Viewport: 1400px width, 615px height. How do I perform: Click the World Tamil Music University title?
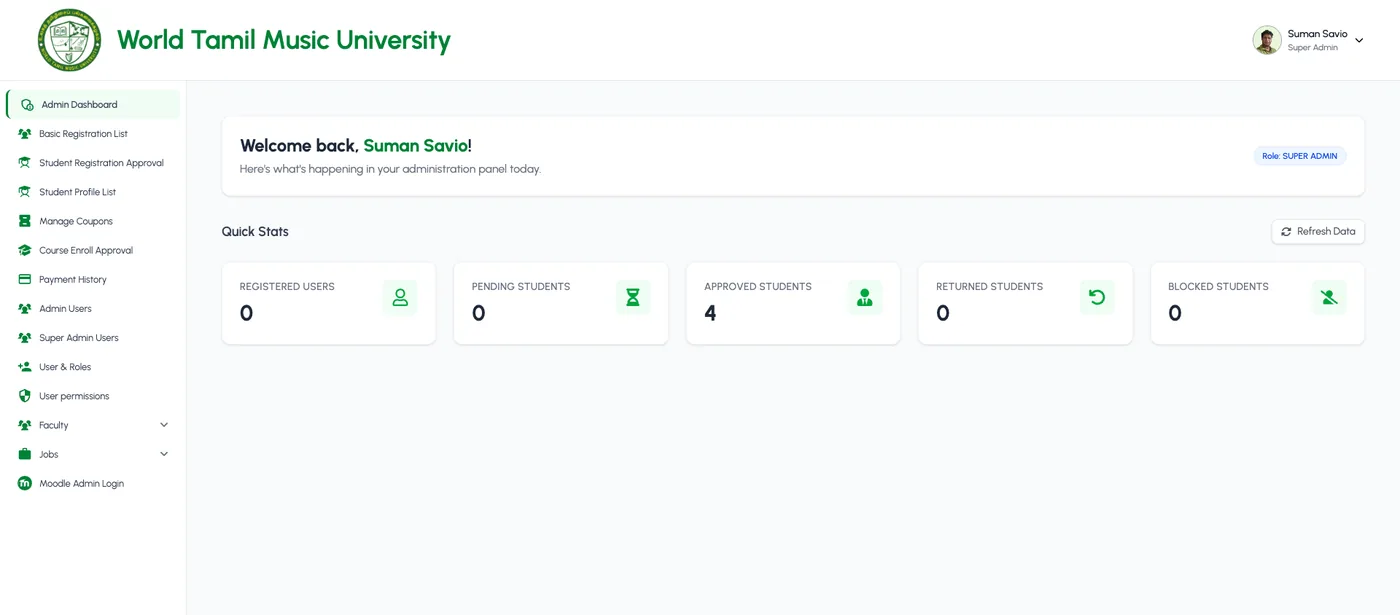click(284, 40)
